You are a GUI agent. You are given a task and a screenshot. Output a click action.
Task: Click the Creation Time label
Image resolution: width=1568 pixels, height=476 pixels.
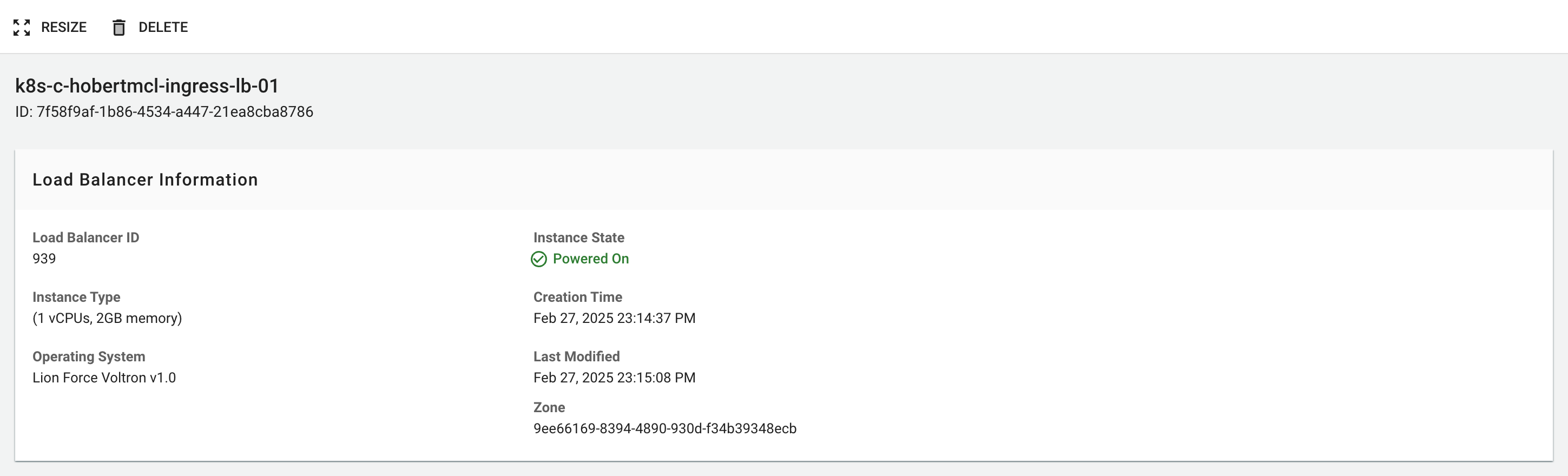(578, 297)
